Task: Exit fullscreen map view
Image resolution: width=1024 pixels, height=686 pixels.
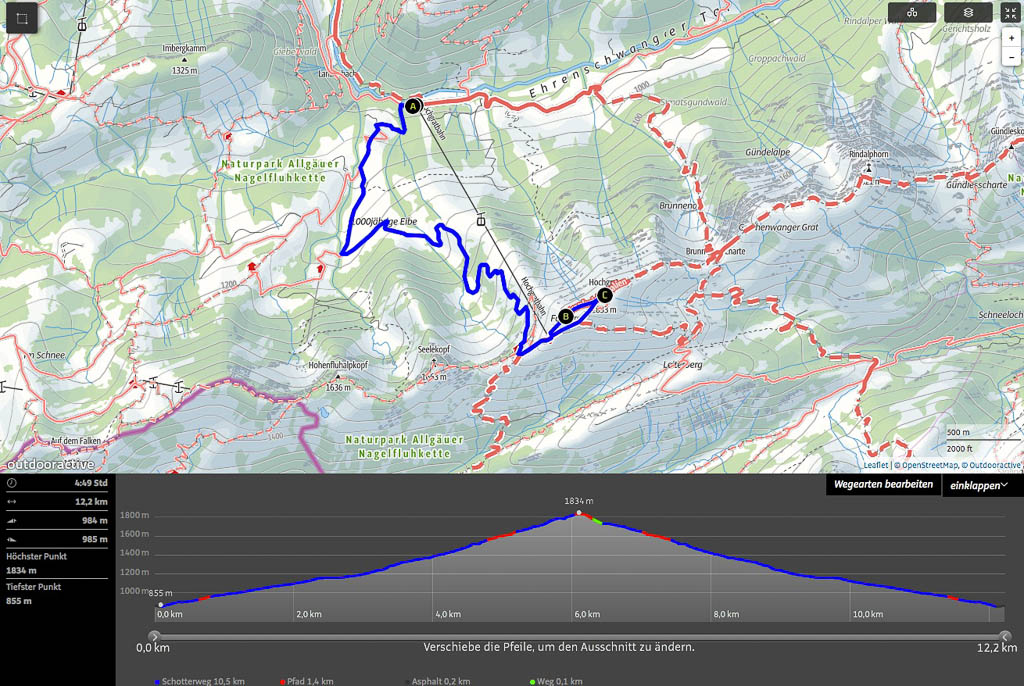Action: (x=1010, y=13)
